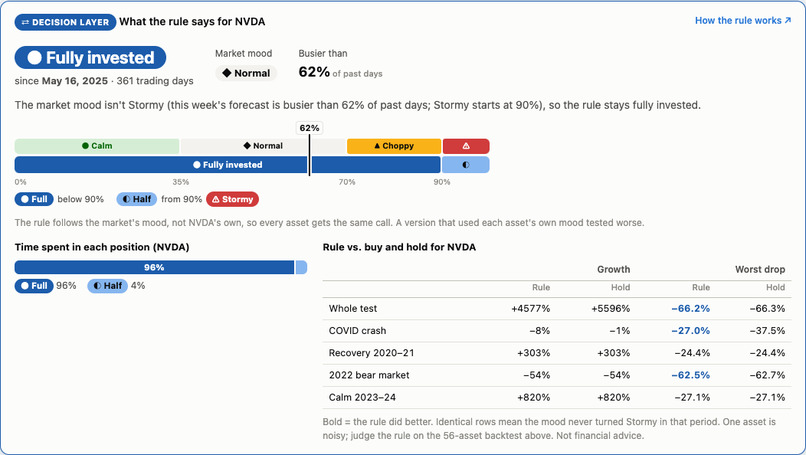
Task: Click the Full 96% legend pill
Action: tap(34, 286)
